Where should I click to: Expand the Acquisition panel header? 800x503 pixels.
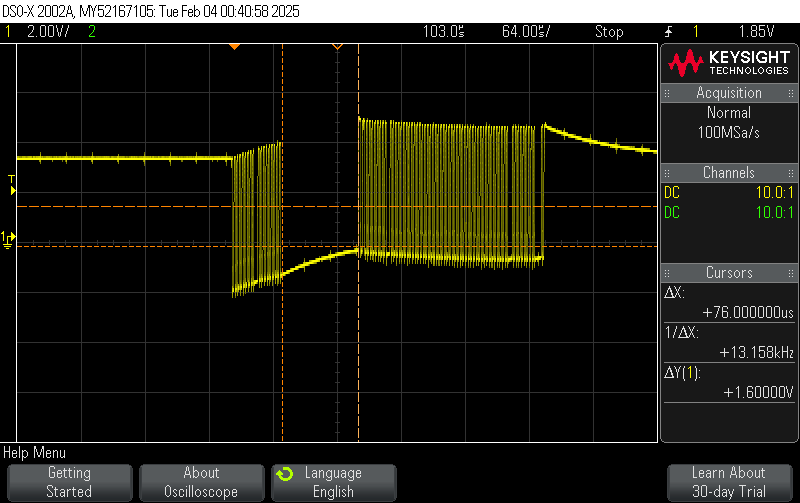point(729,93)
